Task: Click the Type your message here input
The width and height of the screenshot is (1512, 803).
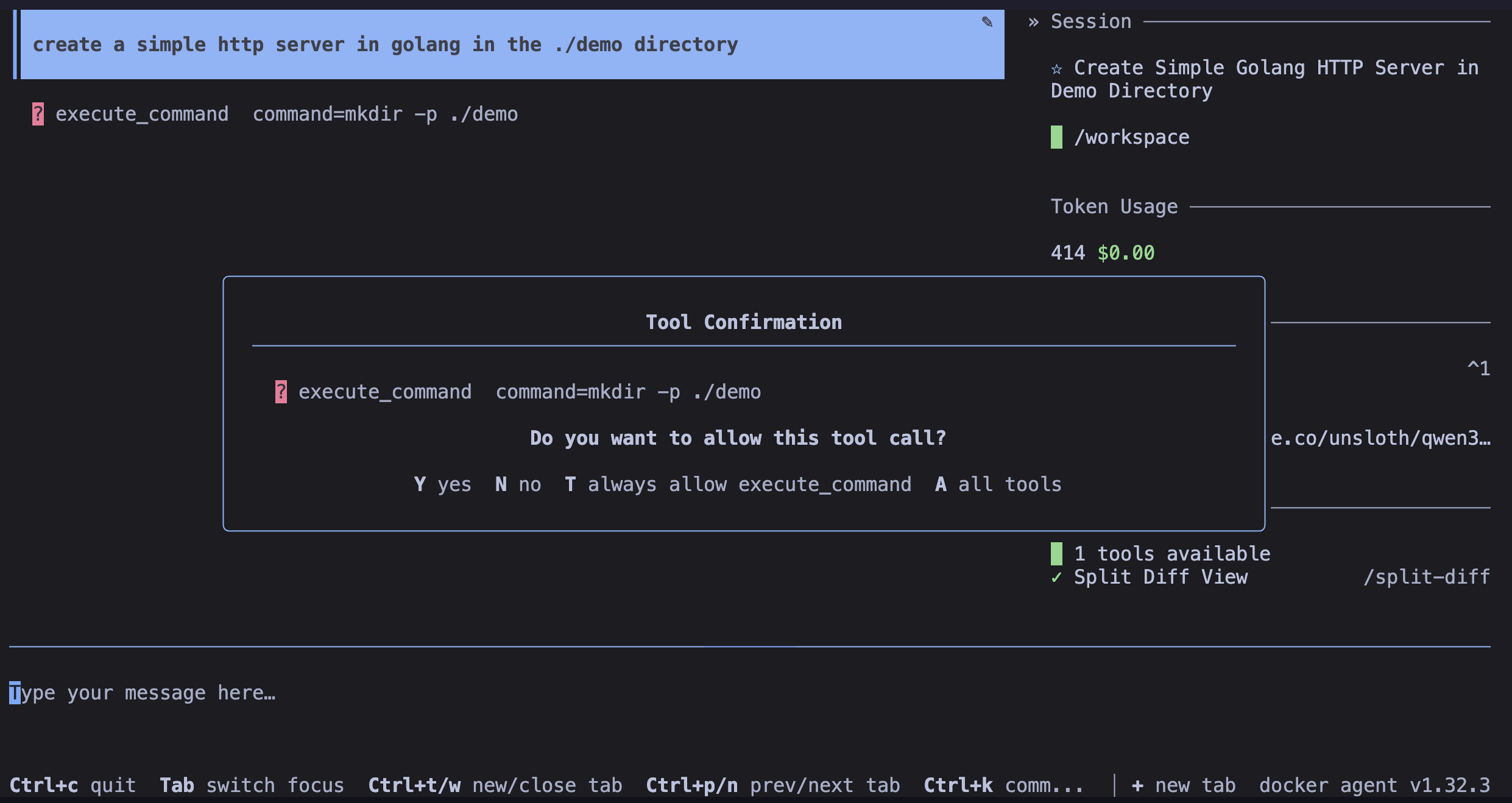Action: pos(143,693)
